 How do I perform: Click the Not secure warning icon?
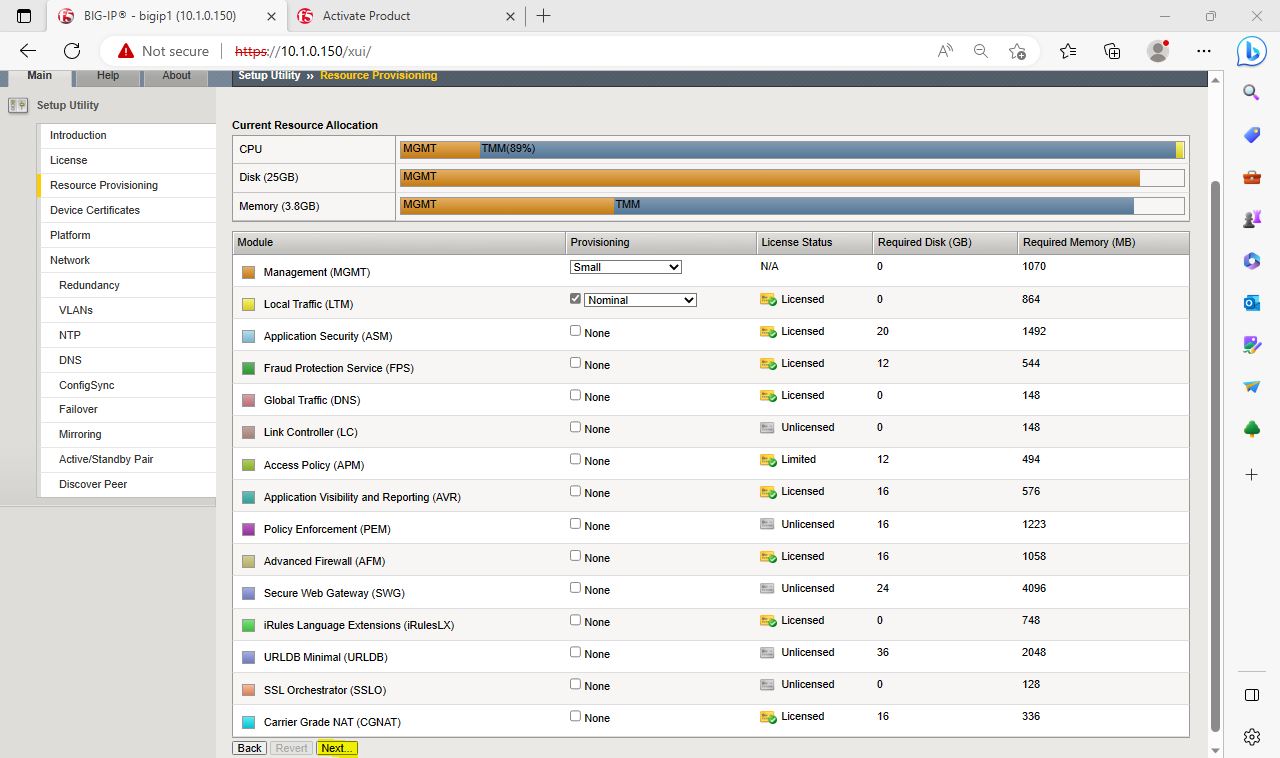click(x=126, y=51)
